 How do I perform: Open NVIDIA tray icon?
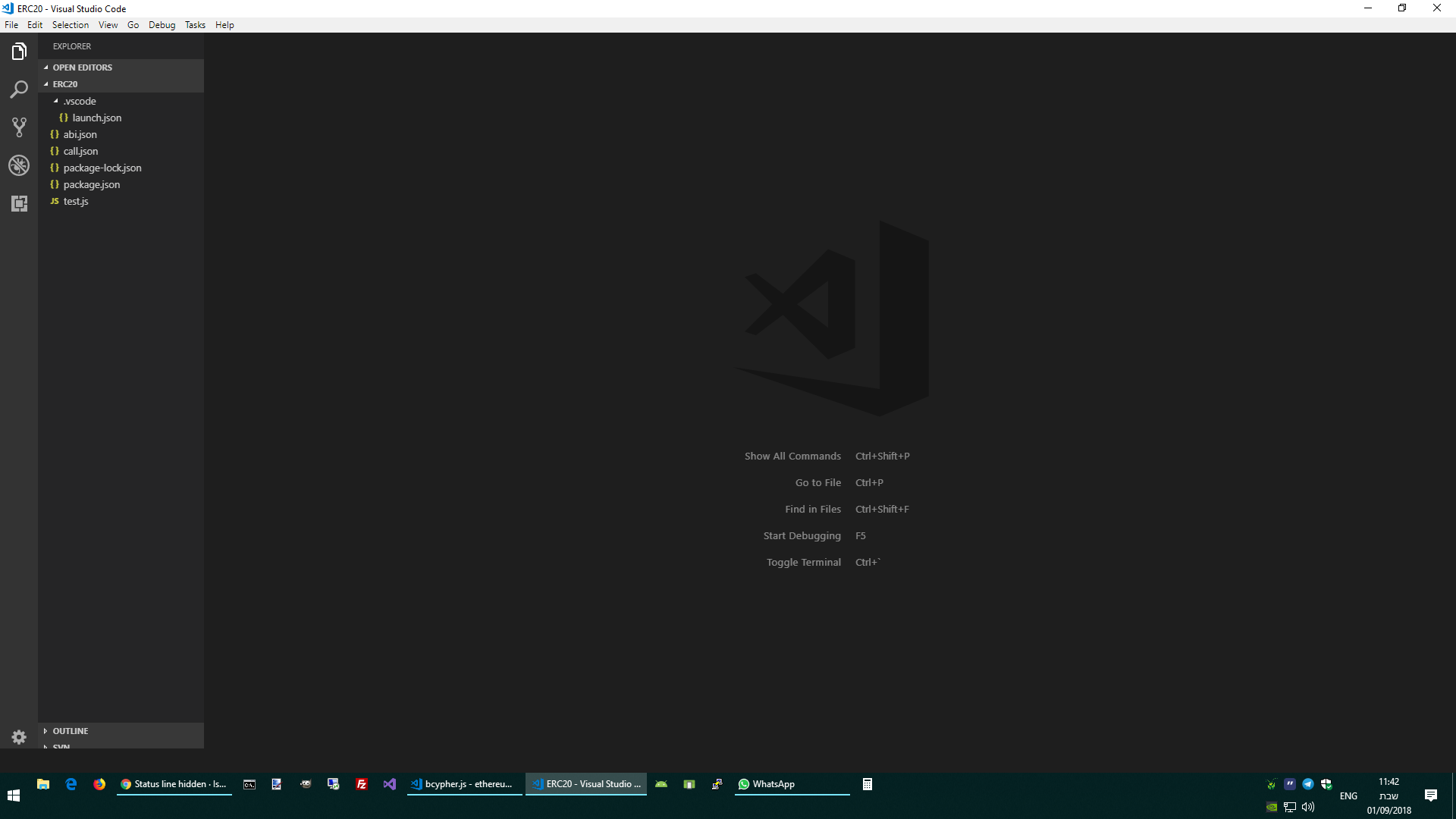pyautogui.click(x=1272, y=807)
